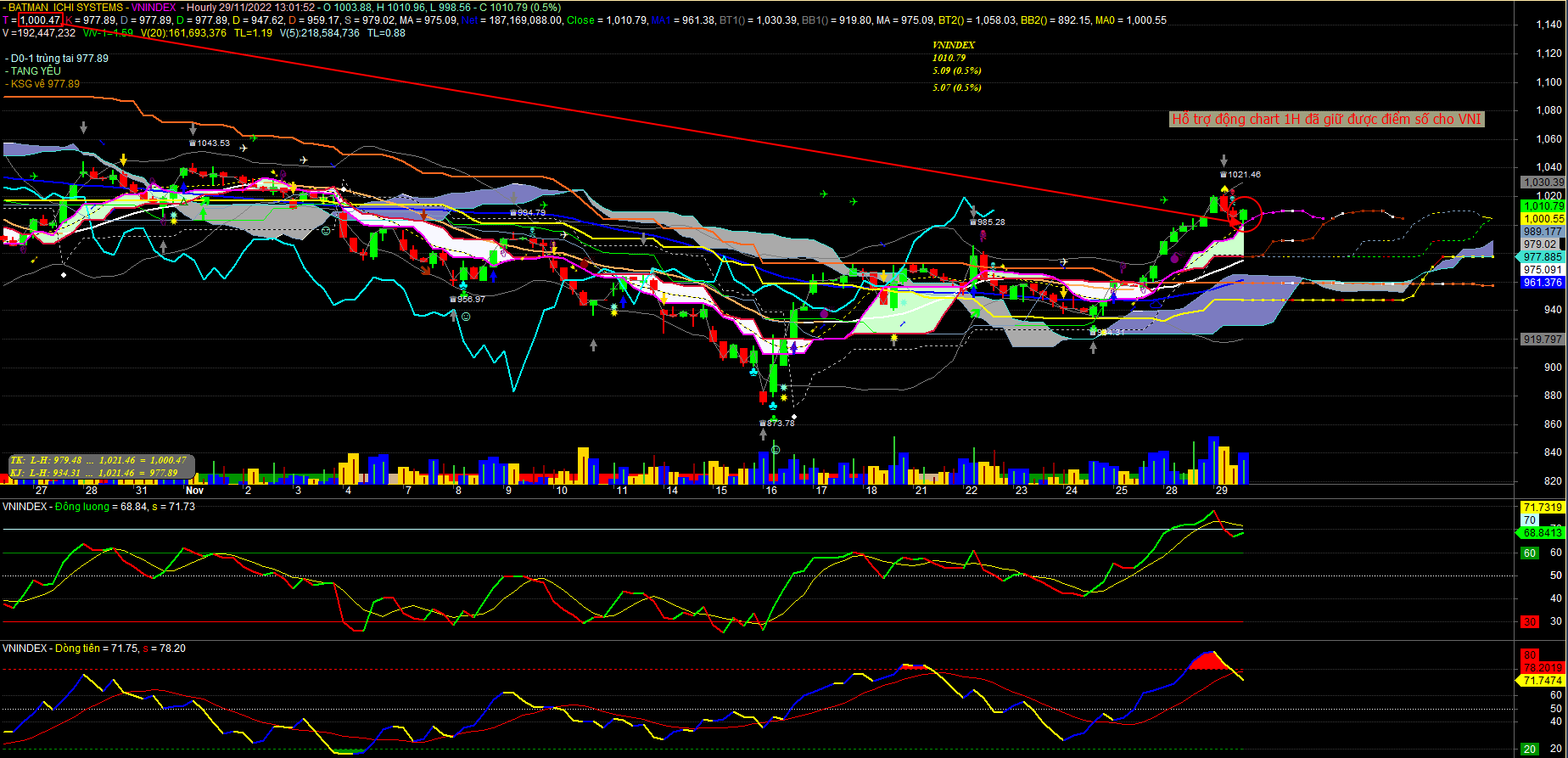Click the gray down arrow above 1021.46
This screenshot has width=1568, height=758.
pyautogui.click(x=1224, y=160)
